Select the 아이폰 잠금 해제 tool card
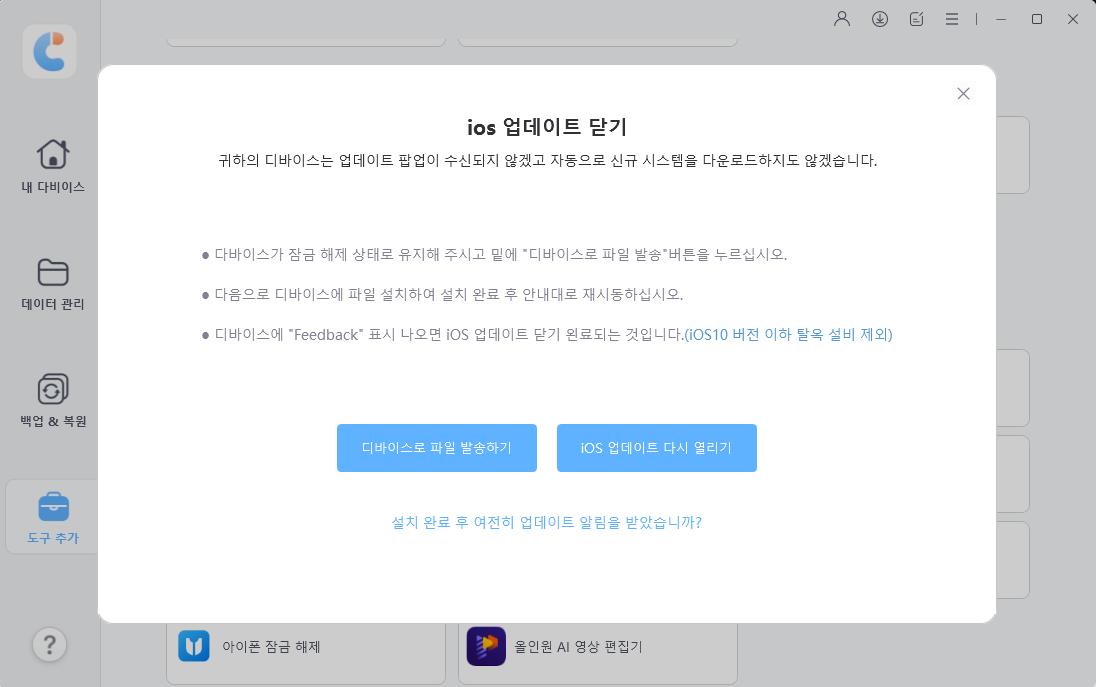The image size is (1096, 687). 305,646
